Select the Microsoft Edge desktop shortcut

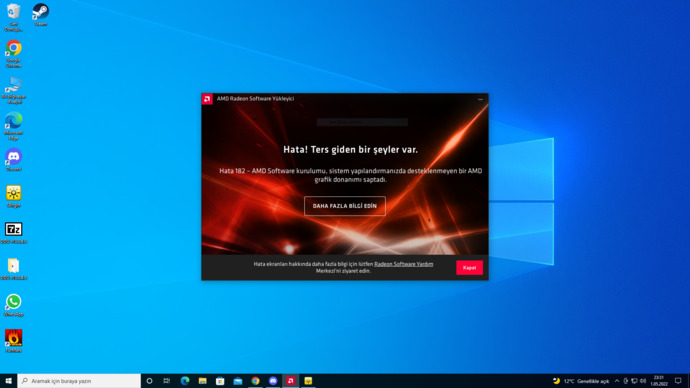point(14,126)
